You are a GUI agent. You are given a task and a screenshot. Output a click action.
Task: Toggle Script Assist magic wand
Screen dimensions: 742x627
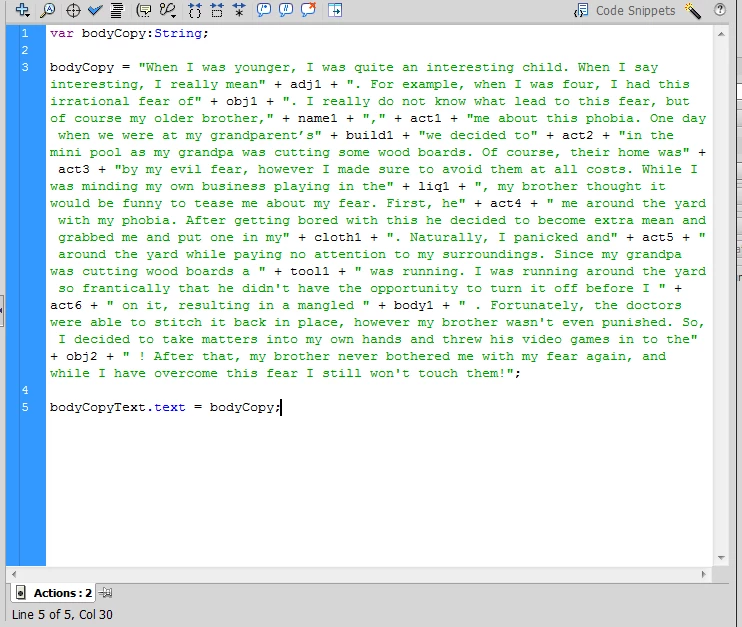click(x=692, y=10)
